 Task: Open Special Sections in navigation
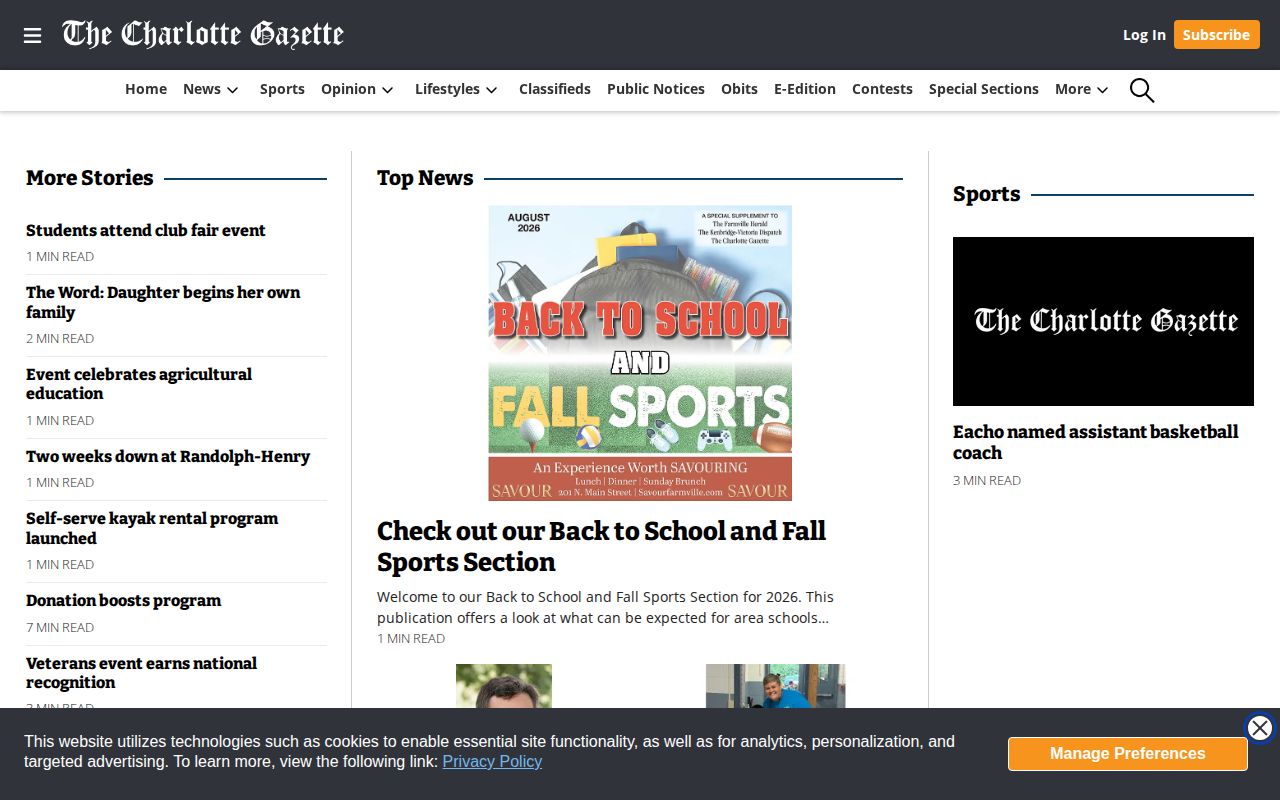coord(984,89)
